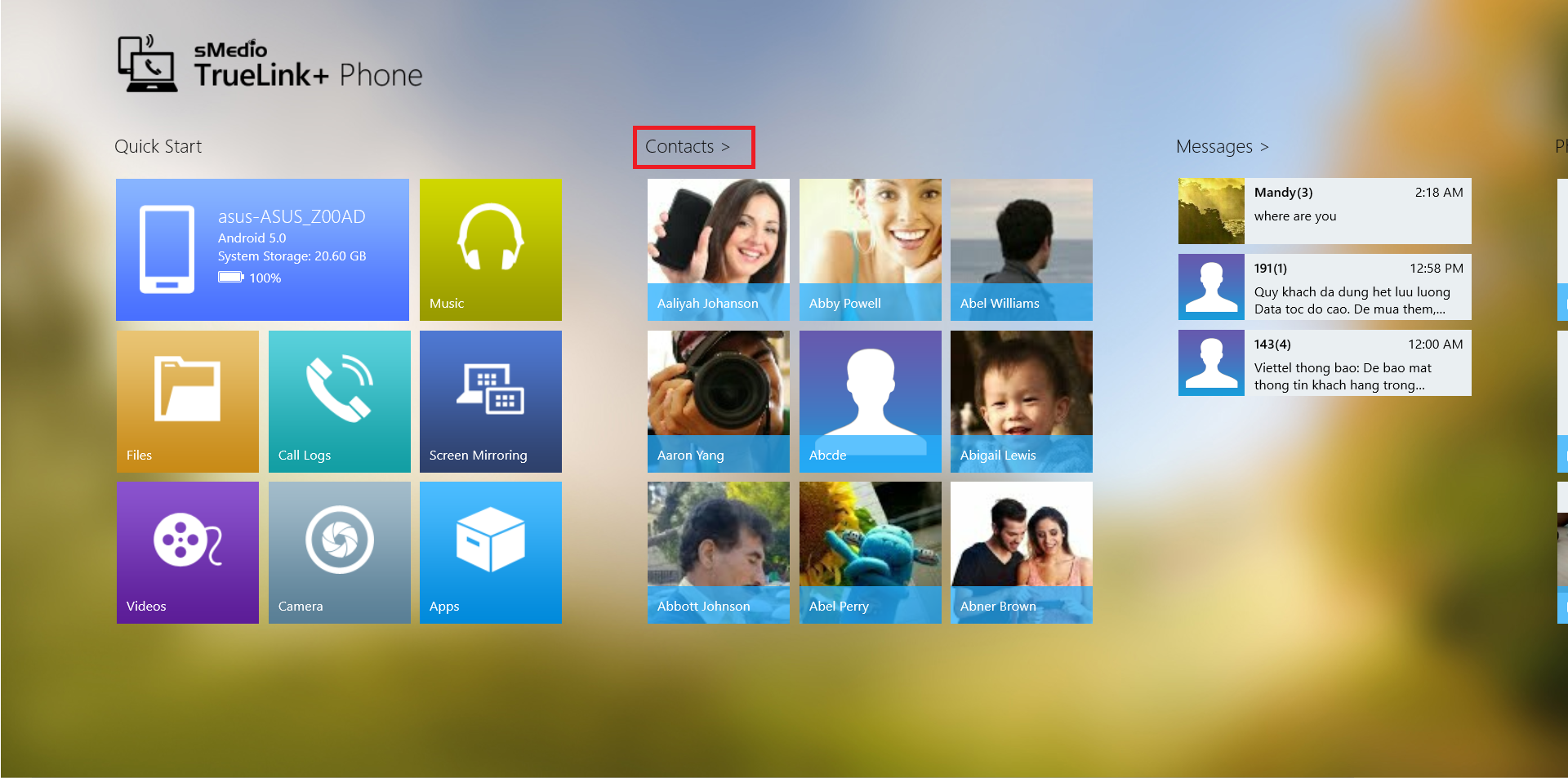Open Call Logs phone tile
The width and height of the screenshot is (1568, 778).
[x=339, y=401]
